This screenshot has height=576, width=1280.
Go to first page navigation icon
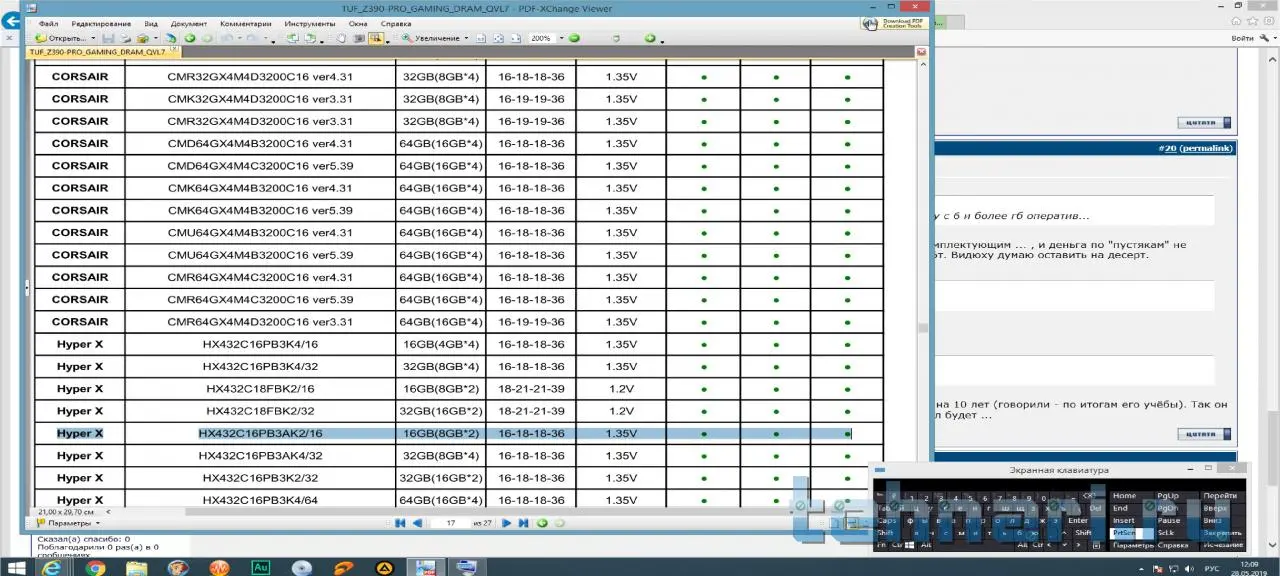tap(400, 523)
